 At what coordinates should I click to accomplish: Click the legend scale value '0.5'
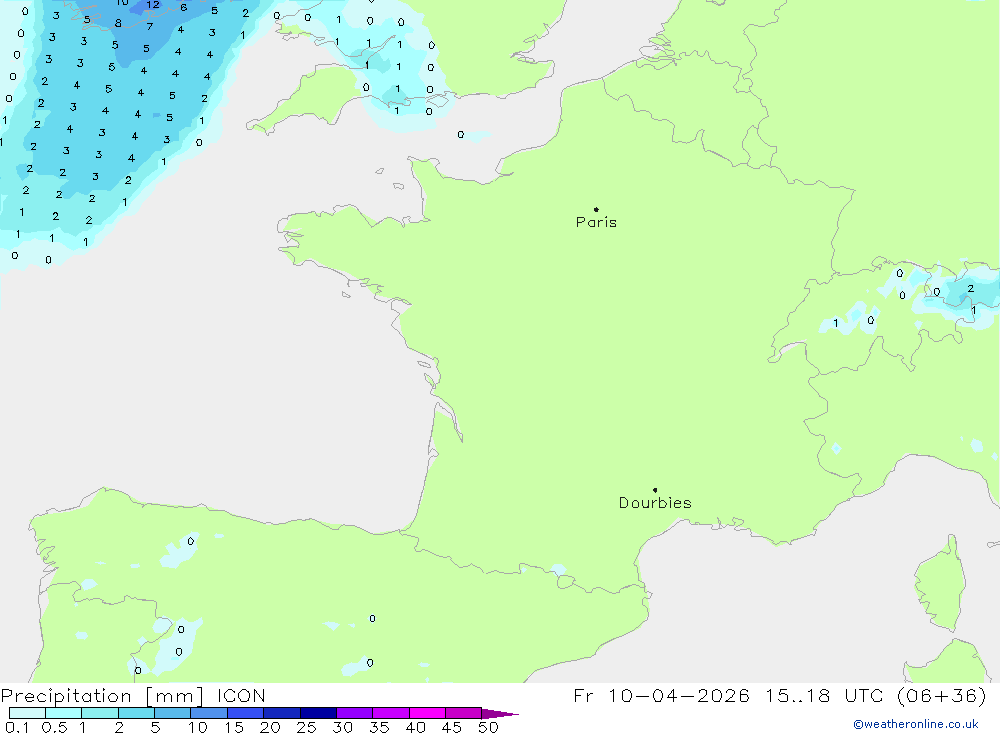coord(54,727)
